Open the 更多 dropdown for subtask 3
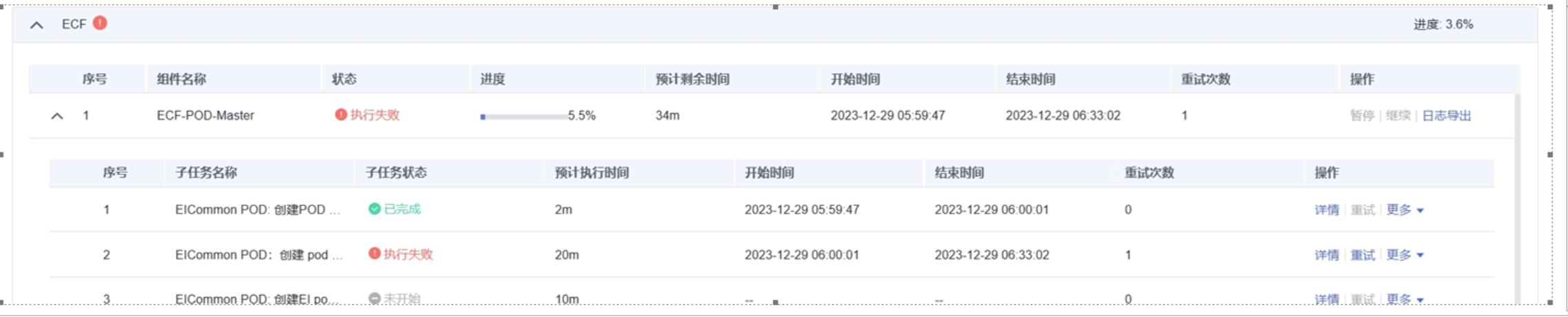Image resolution: width=1568 pixels, height=317 pixels. coord(1405,299)
